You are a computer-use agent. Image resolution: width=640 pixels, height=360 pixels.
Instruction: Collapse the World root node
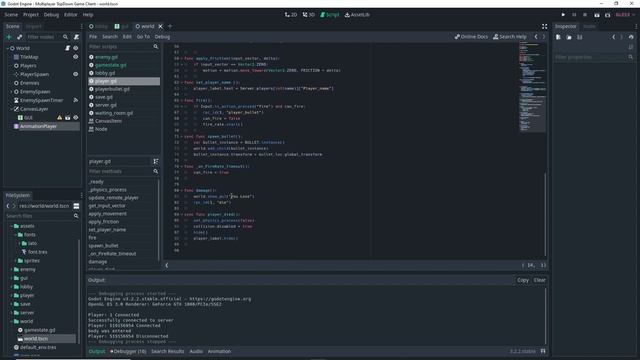pos(7,48)
